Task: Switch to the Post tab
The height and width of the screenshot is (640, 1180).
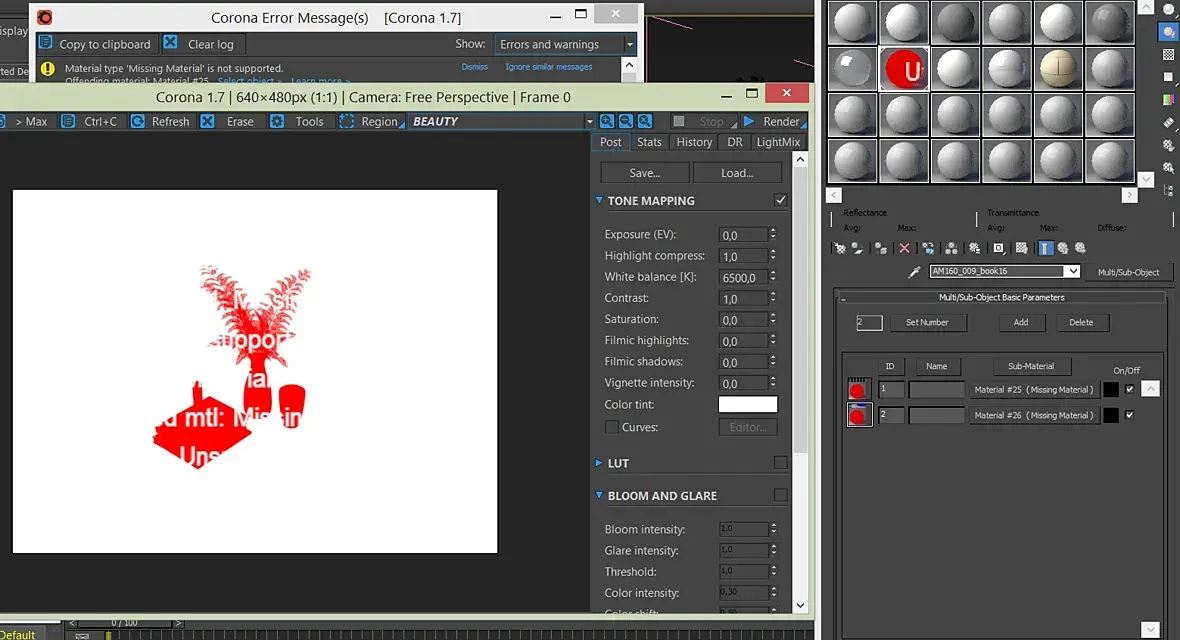Action: click(610, 142)
